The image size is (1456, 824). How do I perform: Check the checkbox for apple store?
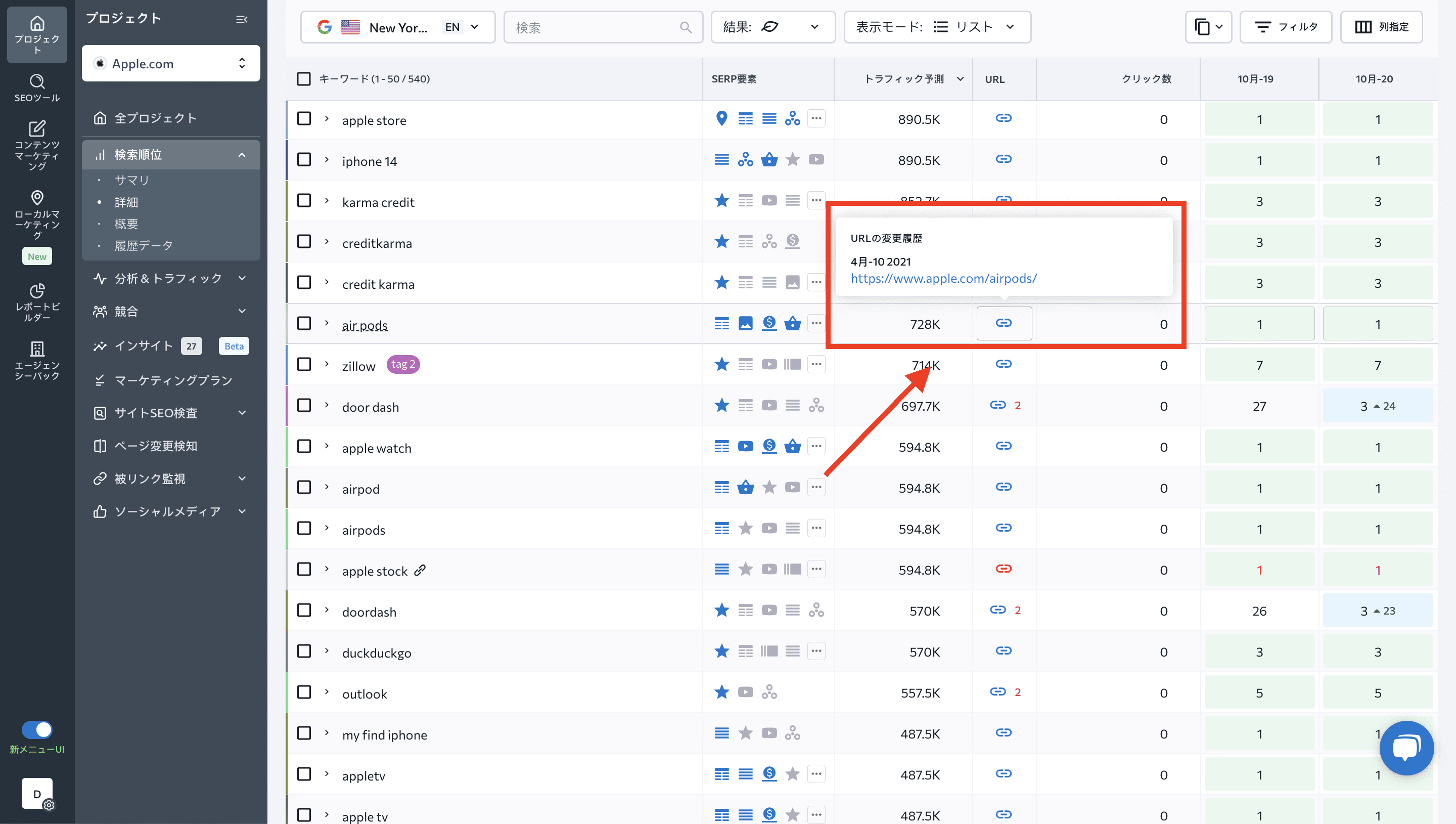(304, 118)
